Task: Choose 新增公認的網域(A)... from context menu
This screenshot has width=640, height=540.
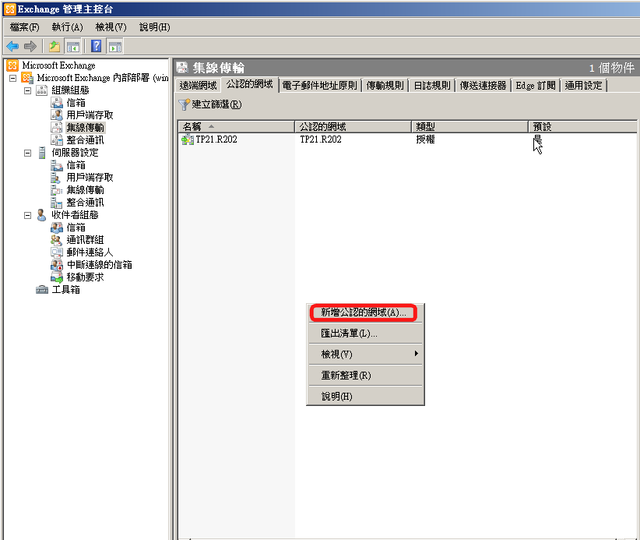Action: (x=363, y=313)
